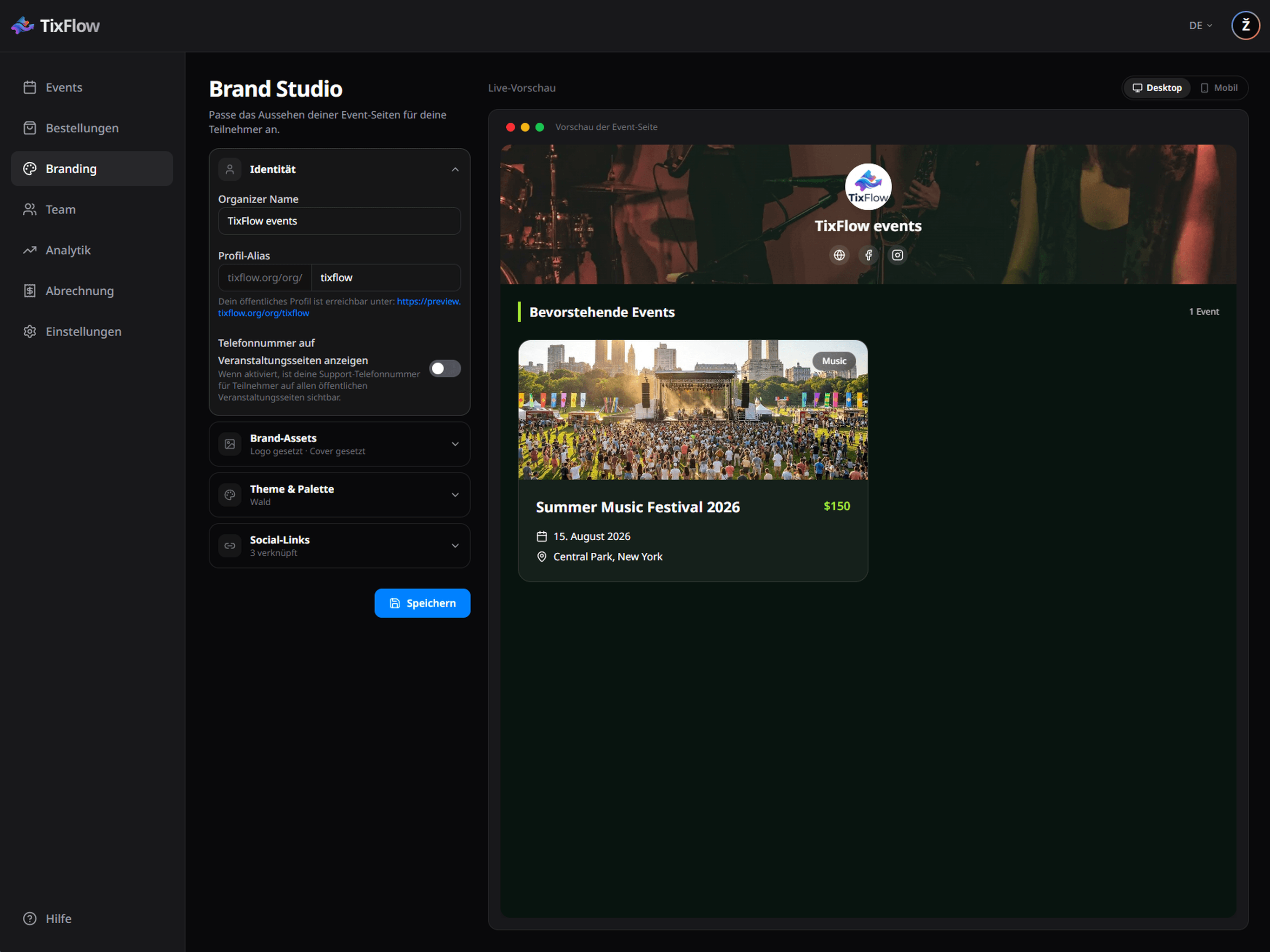Click the Facebook icon in preview
The width and height of the screenshot is (1270, 952).
pyautogui.click(x=868, y=255)
